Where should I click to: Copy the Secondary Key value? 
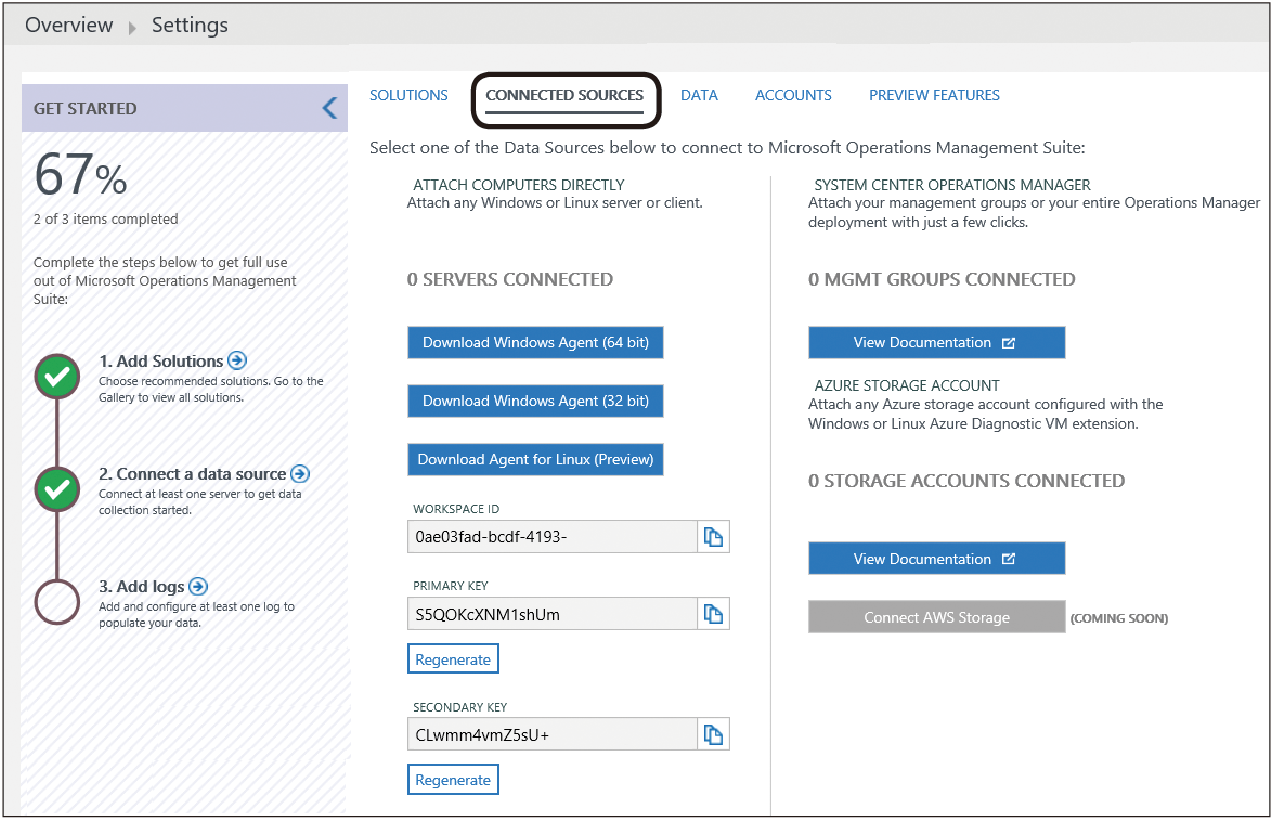[713, 735]
